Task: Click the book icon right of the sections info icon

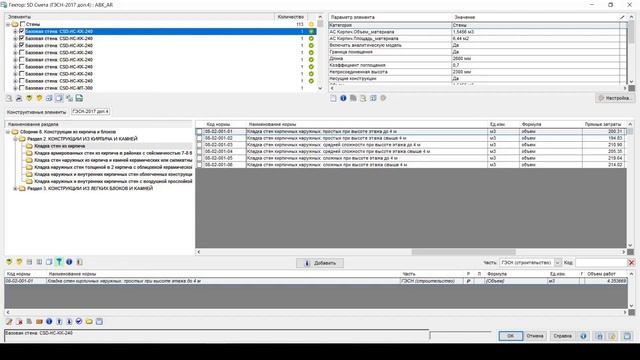Action: pyautogui.click(x=79, y=262)
